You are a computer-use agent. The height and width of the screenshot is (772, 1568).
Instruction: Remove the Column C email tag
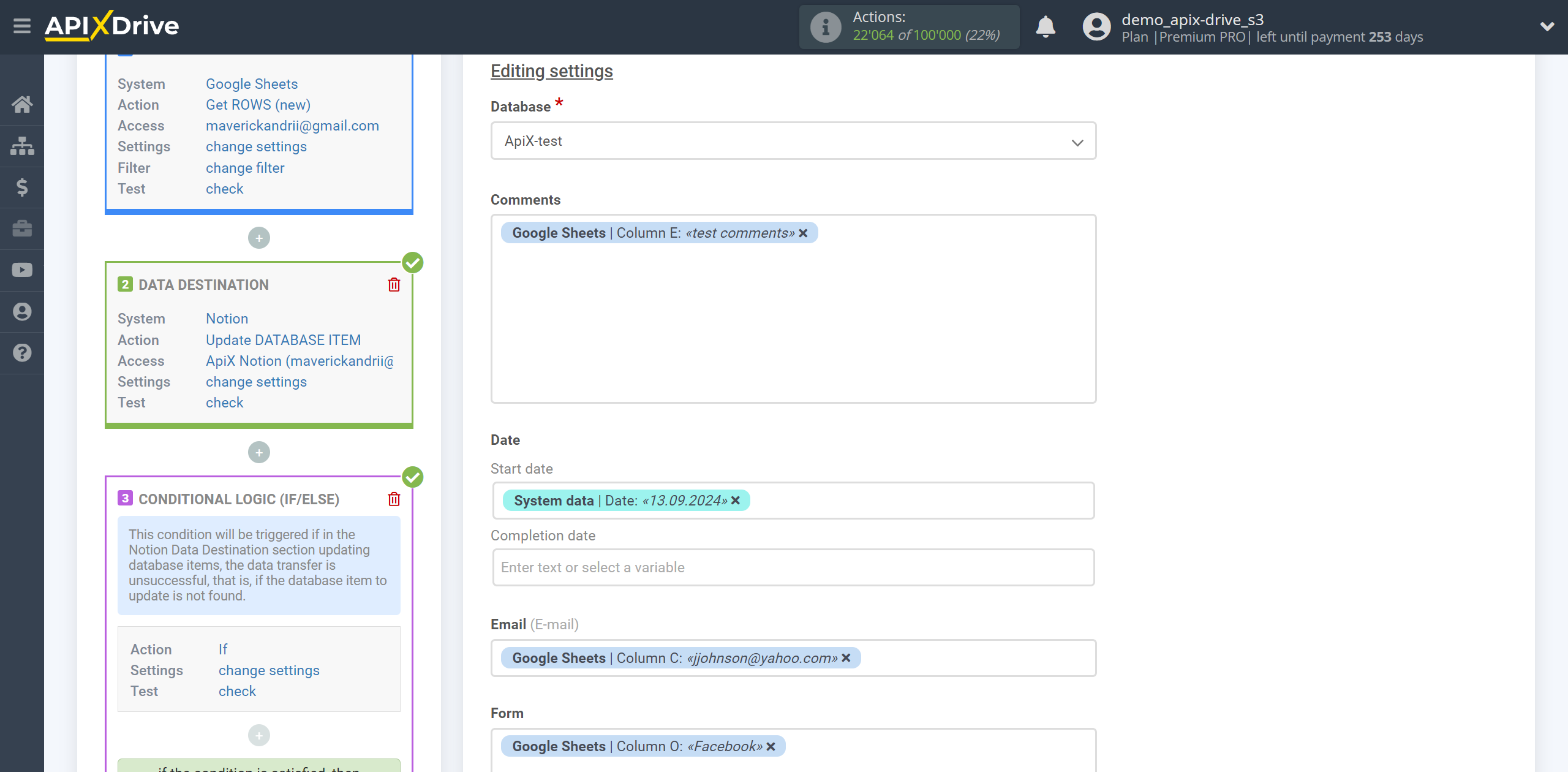pos(846,658)
